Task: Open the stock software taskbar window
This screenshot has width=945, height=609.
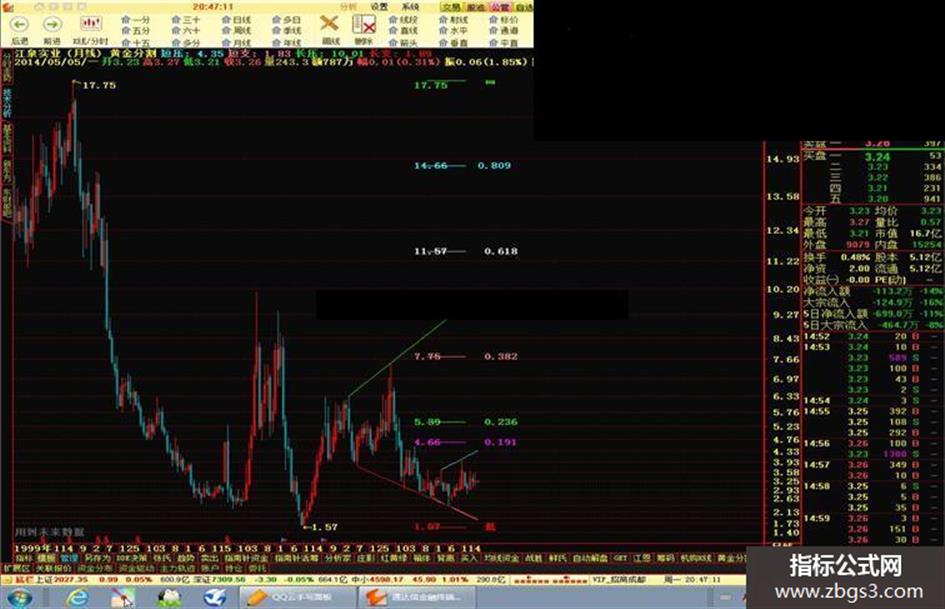Action: (417, 597)
